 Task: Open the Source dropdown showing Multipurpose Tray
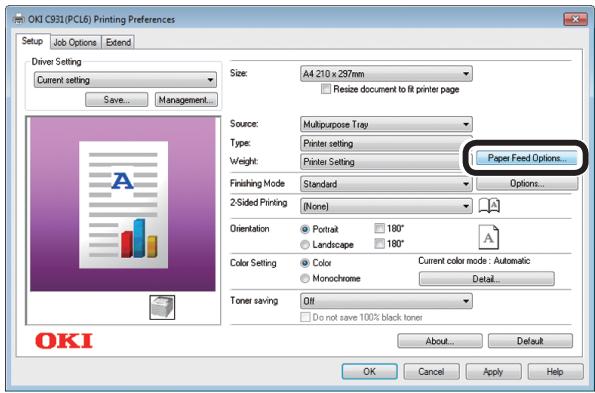386,124
